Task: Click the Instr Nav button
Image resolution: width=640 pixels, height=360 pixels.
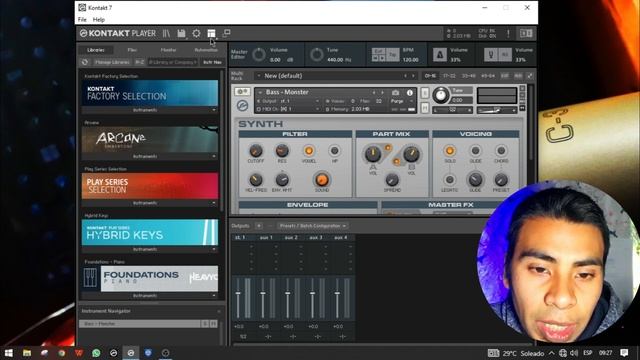Action: click(x=212, y=62)
